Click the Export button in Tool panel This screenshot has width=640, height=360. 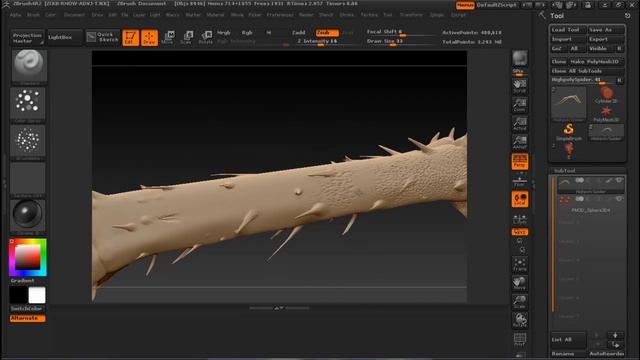tap(606, 39)
